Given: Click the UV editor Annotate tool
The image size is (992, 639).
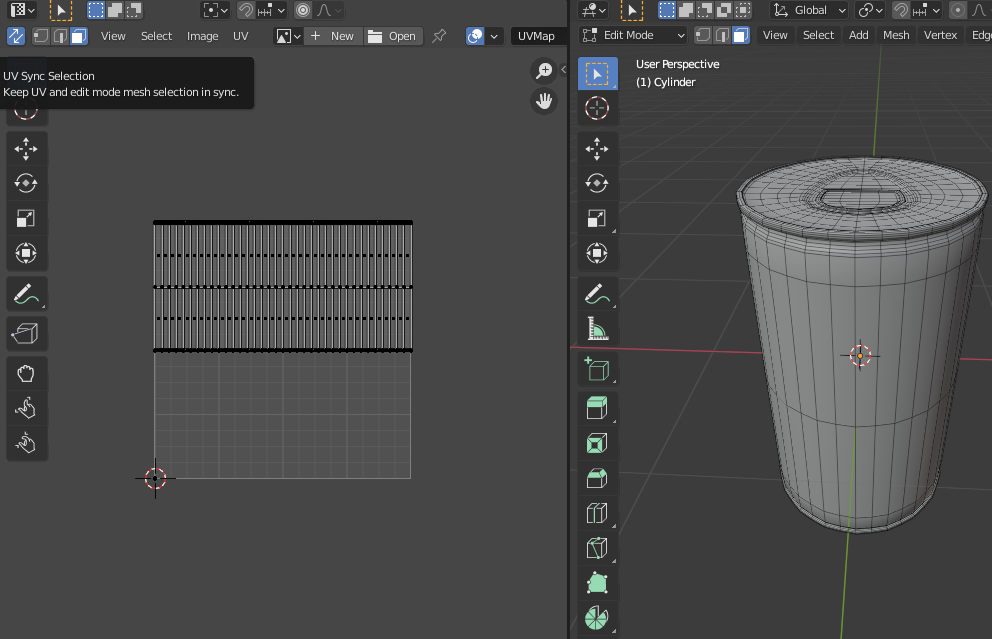Looking at the screenshot, I should [26, 294].
